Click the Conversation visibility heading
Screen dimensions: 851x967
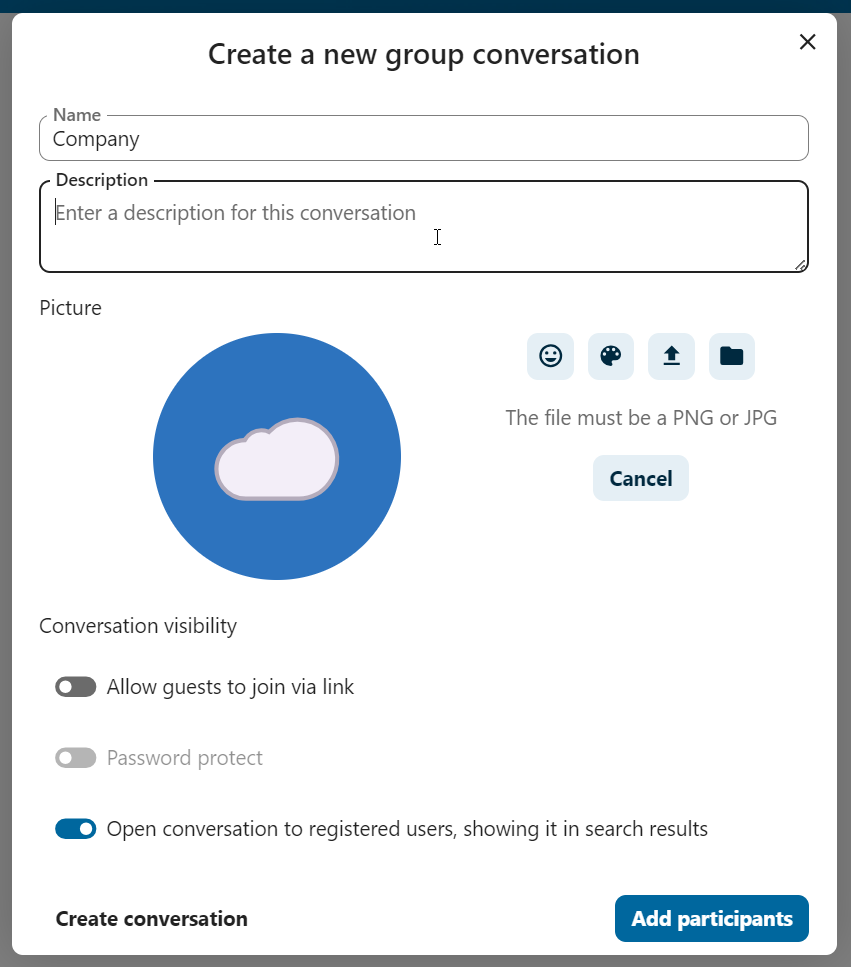138,626
